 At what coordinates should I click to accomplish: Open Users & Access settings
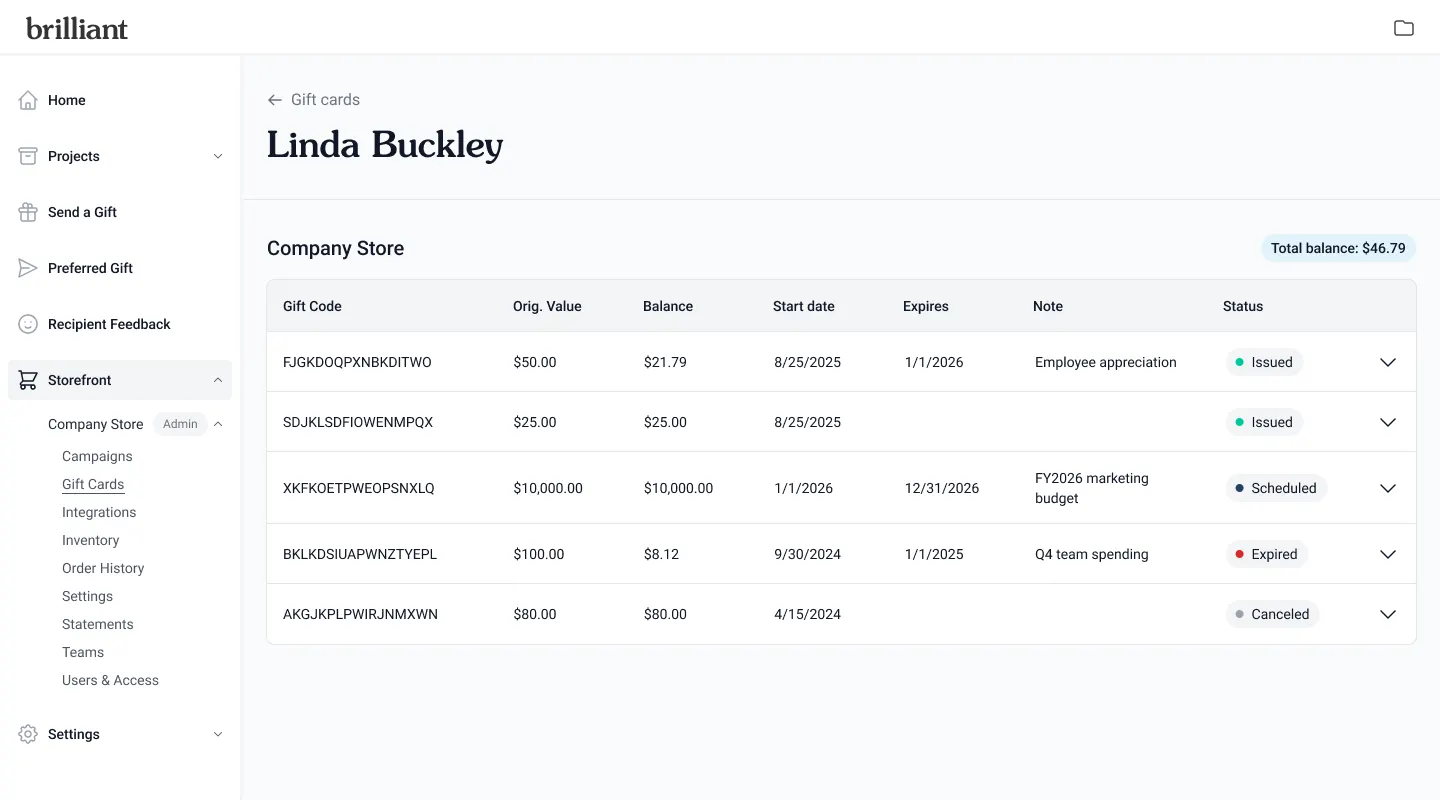110,680
